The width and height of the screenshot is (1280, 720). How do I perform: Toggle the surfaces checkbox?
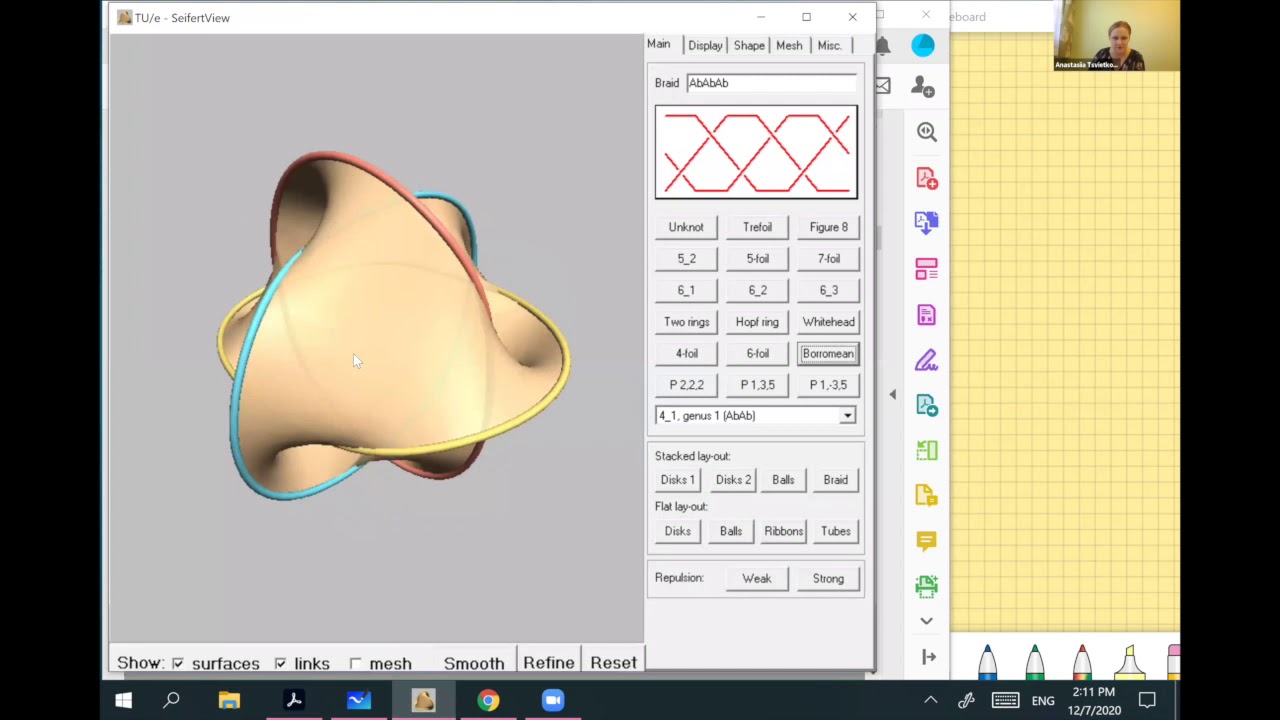[x=178, y=663]
